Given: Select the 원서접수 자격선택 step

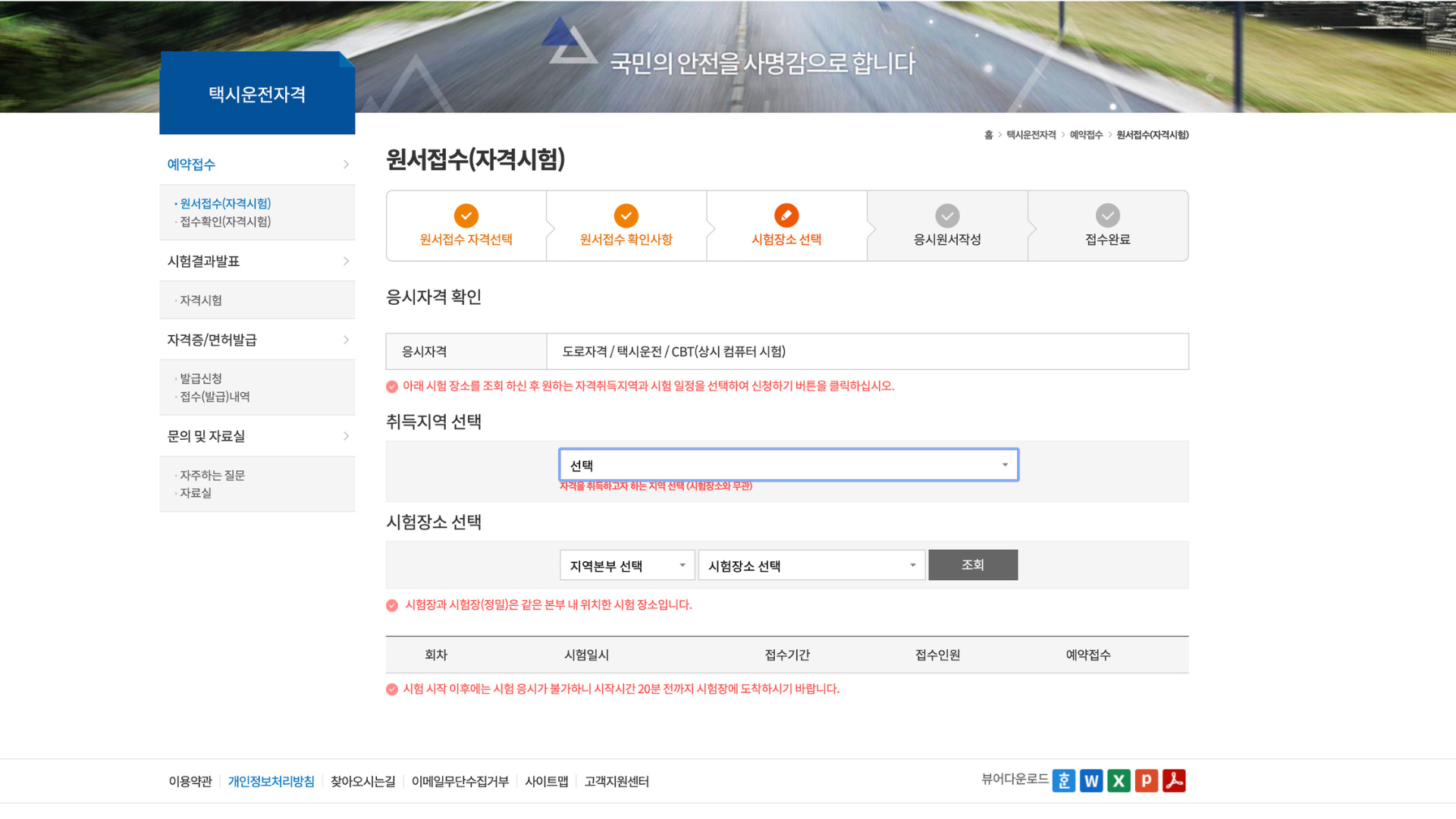Looking at the screenshot, I should point(466,225).
